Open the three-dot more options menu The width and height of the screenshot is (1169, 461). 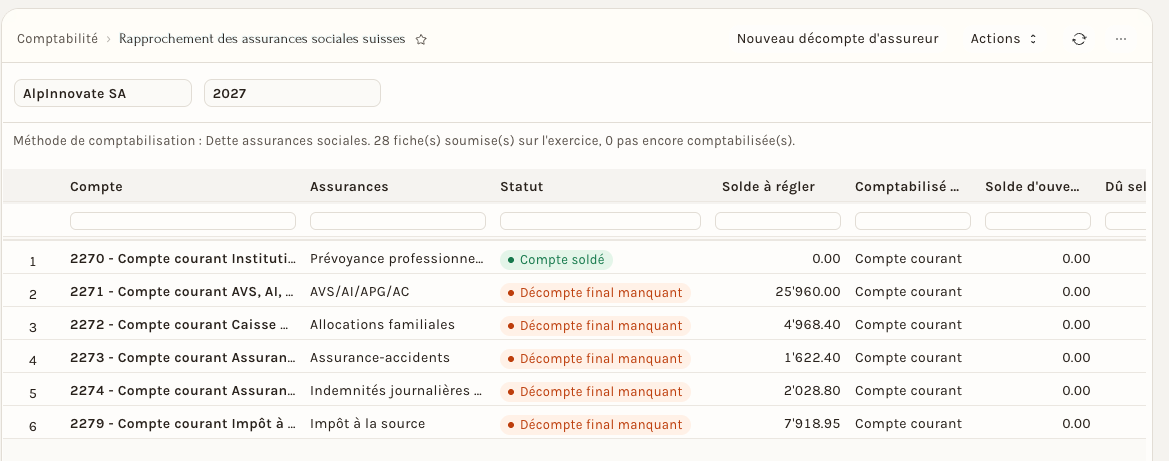coord(1121,39)
